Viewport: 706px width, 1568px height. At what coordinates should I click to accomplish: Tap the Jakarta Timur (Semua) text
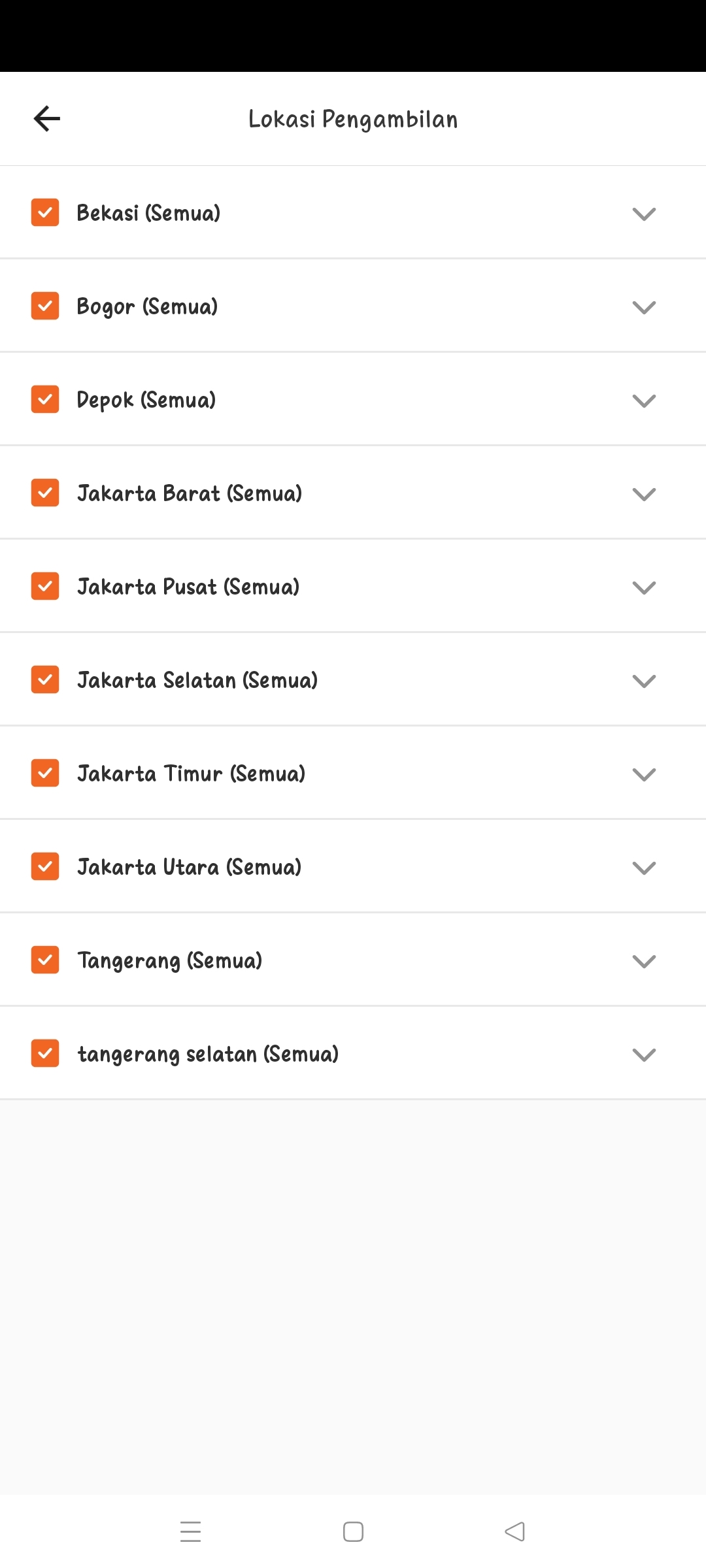point(192,774)
